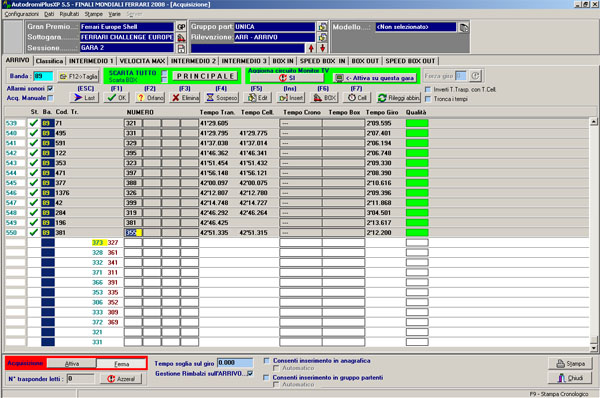This screenshot has width=600, height=398.
Task: Click Tempo Tran. value 41'29.605
Action: tap(214, 123)
